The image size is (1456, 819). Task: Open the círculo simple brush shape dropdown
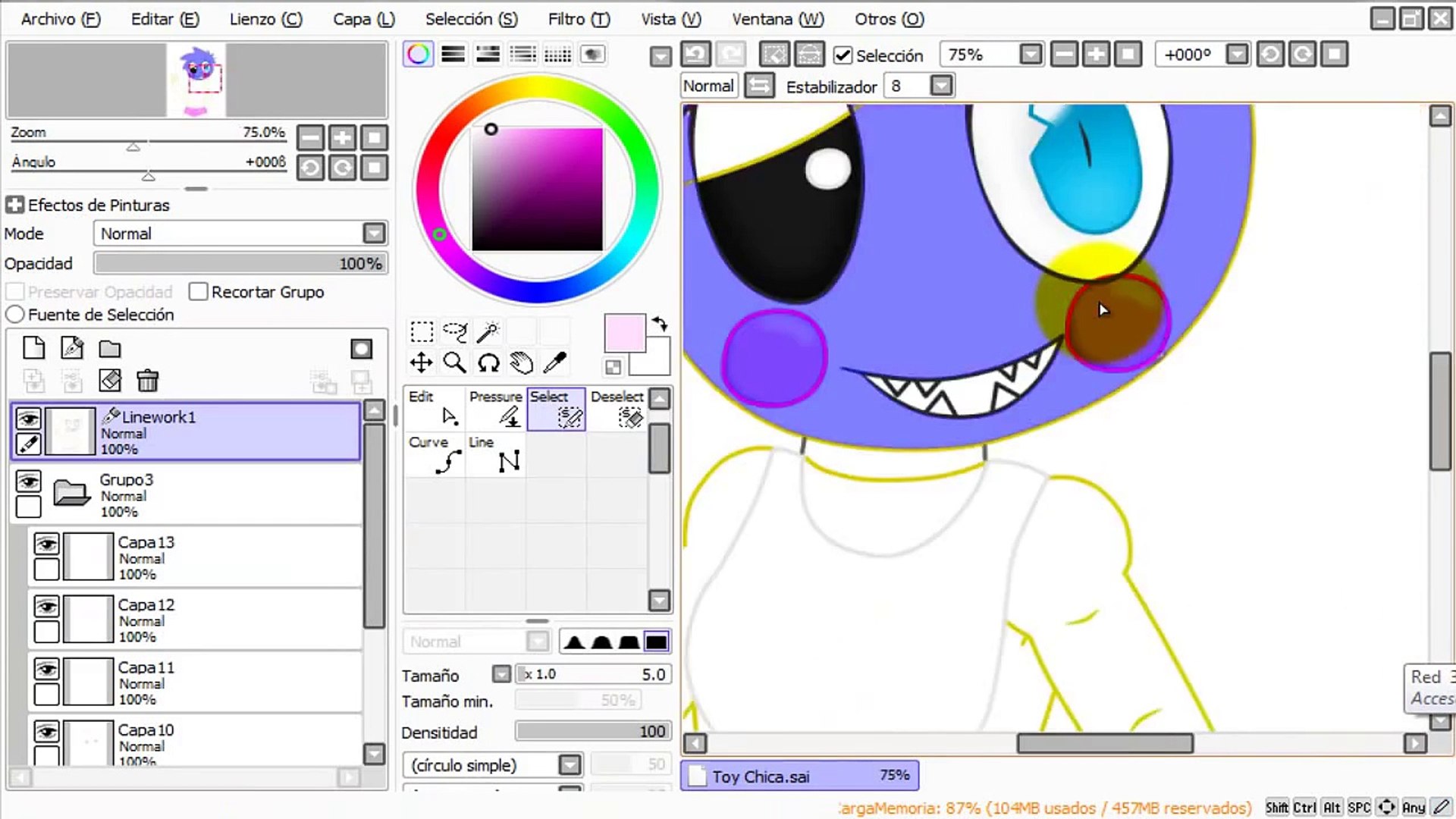point(570,764)
